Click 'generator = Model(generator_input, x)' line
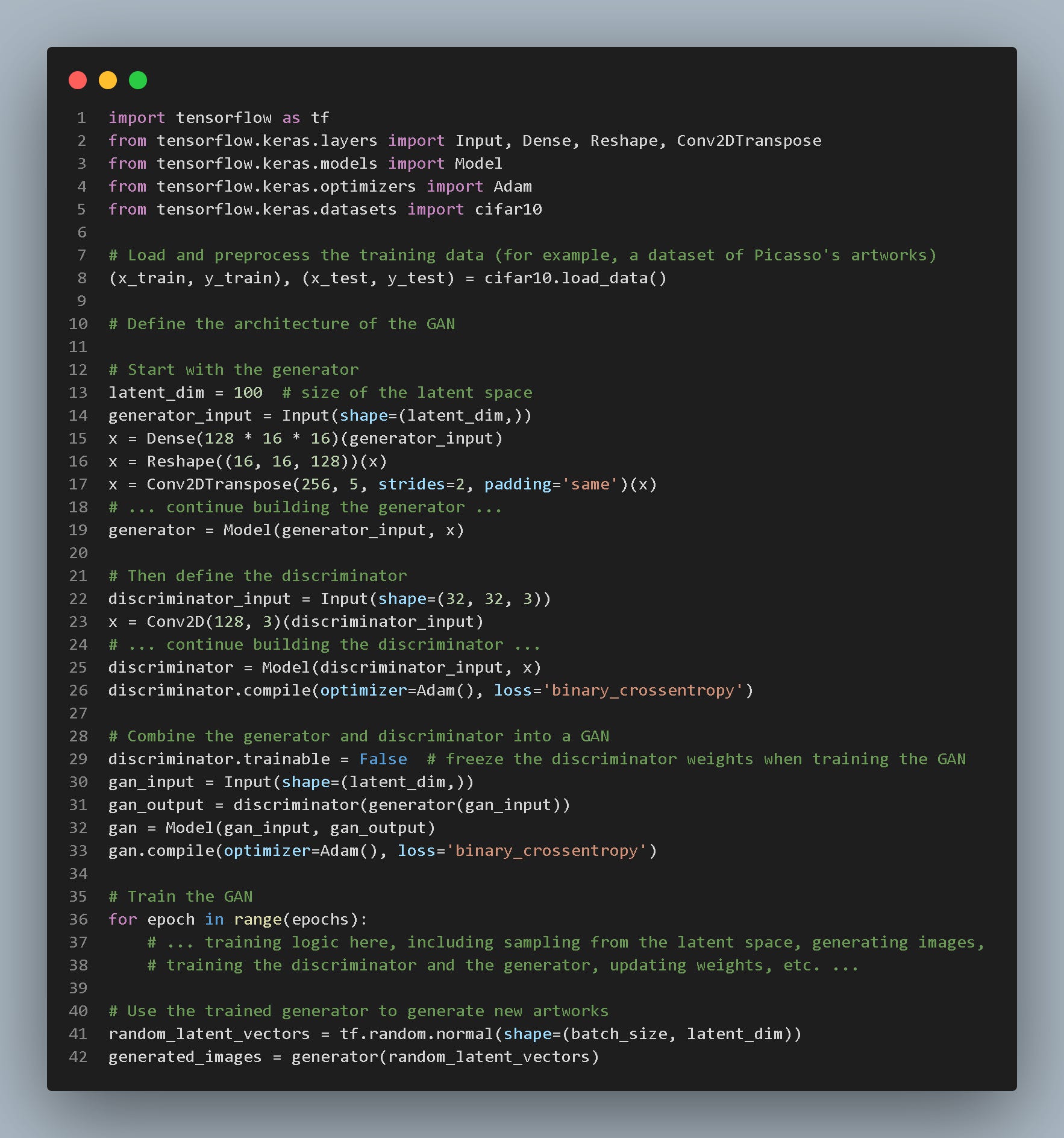1064x1138 pixels. click(x=286, y=530)
